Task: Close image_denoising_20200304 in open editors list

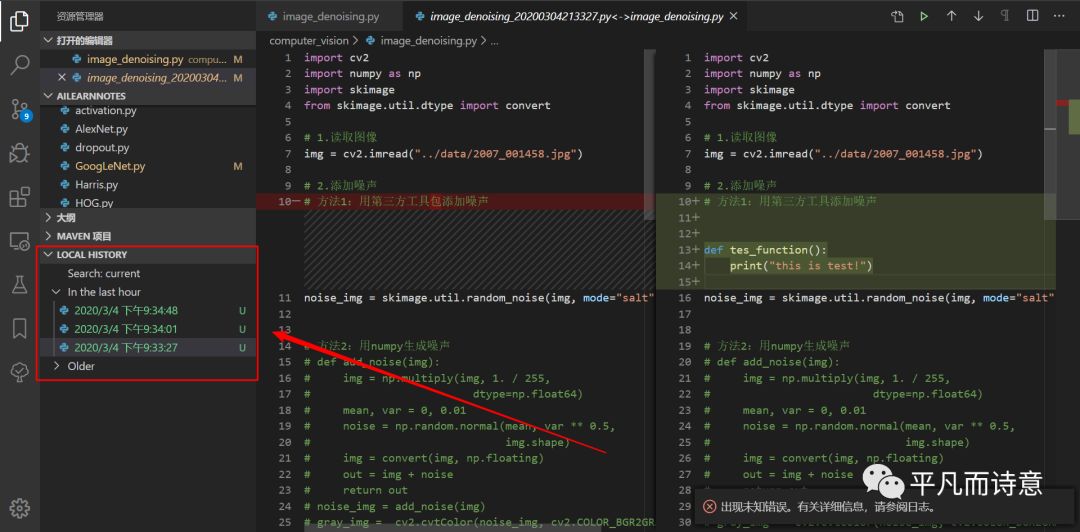Action: [61, 78]
